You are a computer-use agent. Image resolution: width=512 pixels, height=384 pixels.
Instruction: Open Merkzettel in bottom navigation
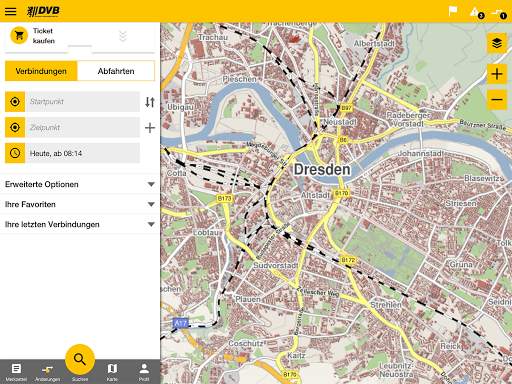tap(16, 372)
